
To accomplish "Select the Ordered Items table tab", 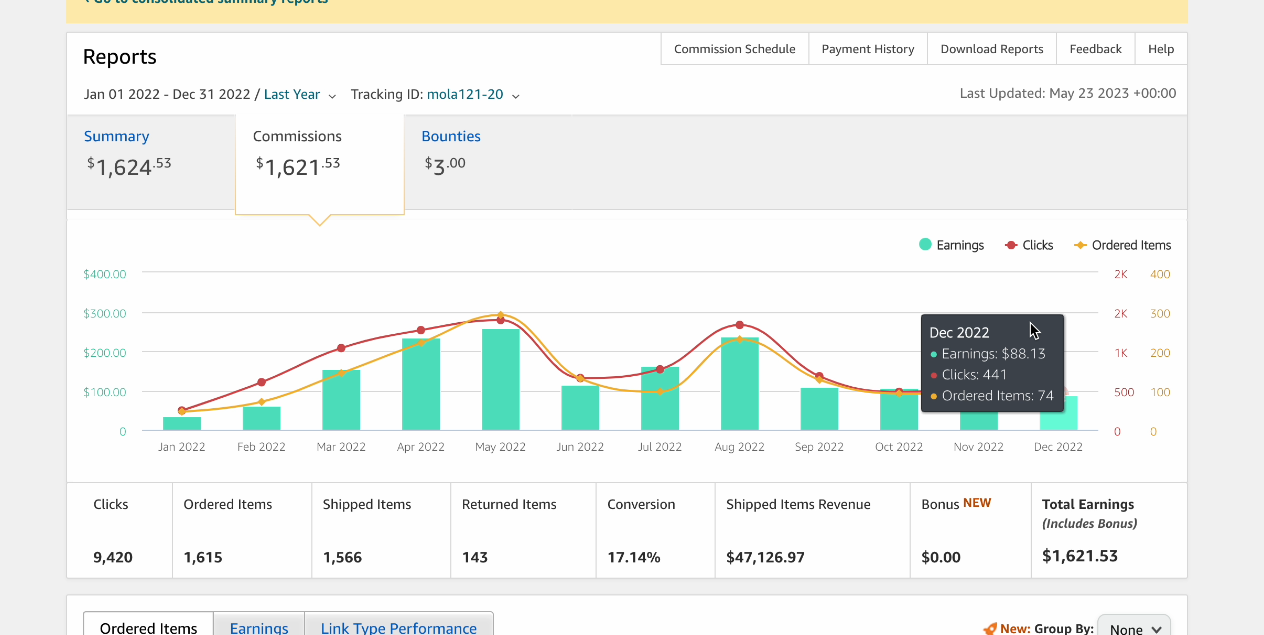I will [148, 627].
